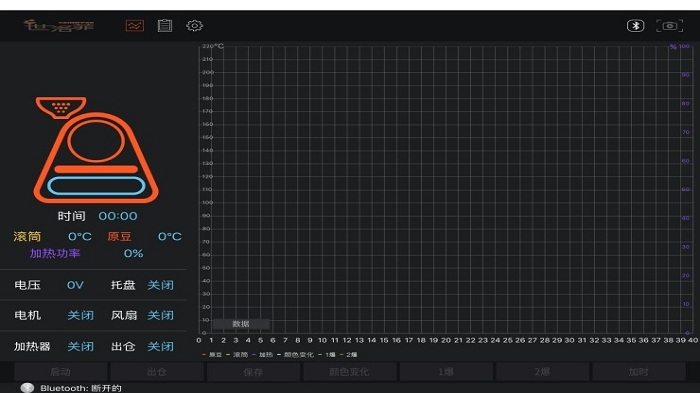Mark second crack with 2爆 button
Screen dimensions: 700x393
542,372
